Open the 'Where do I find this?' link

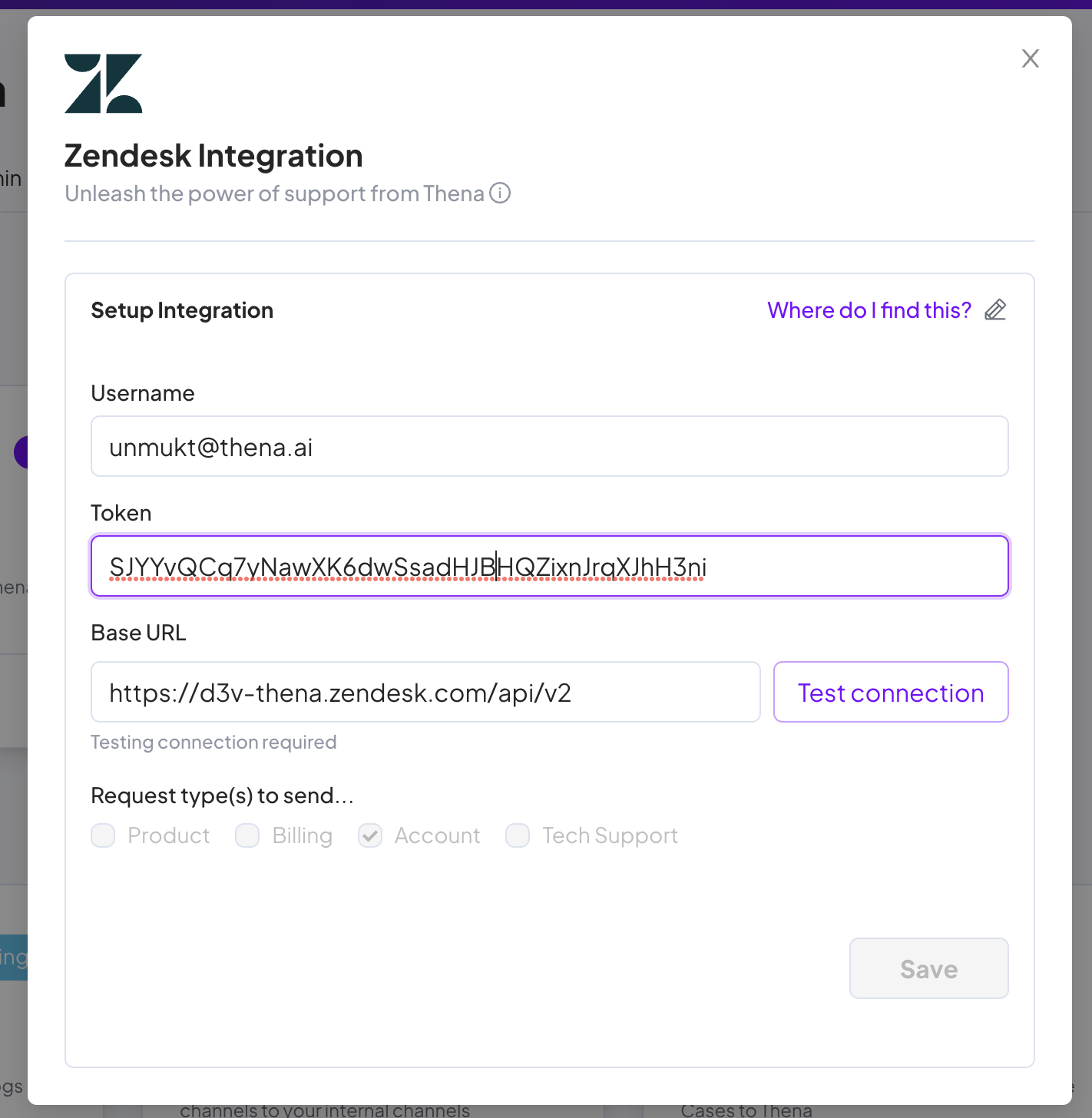[x=869, y=310]
